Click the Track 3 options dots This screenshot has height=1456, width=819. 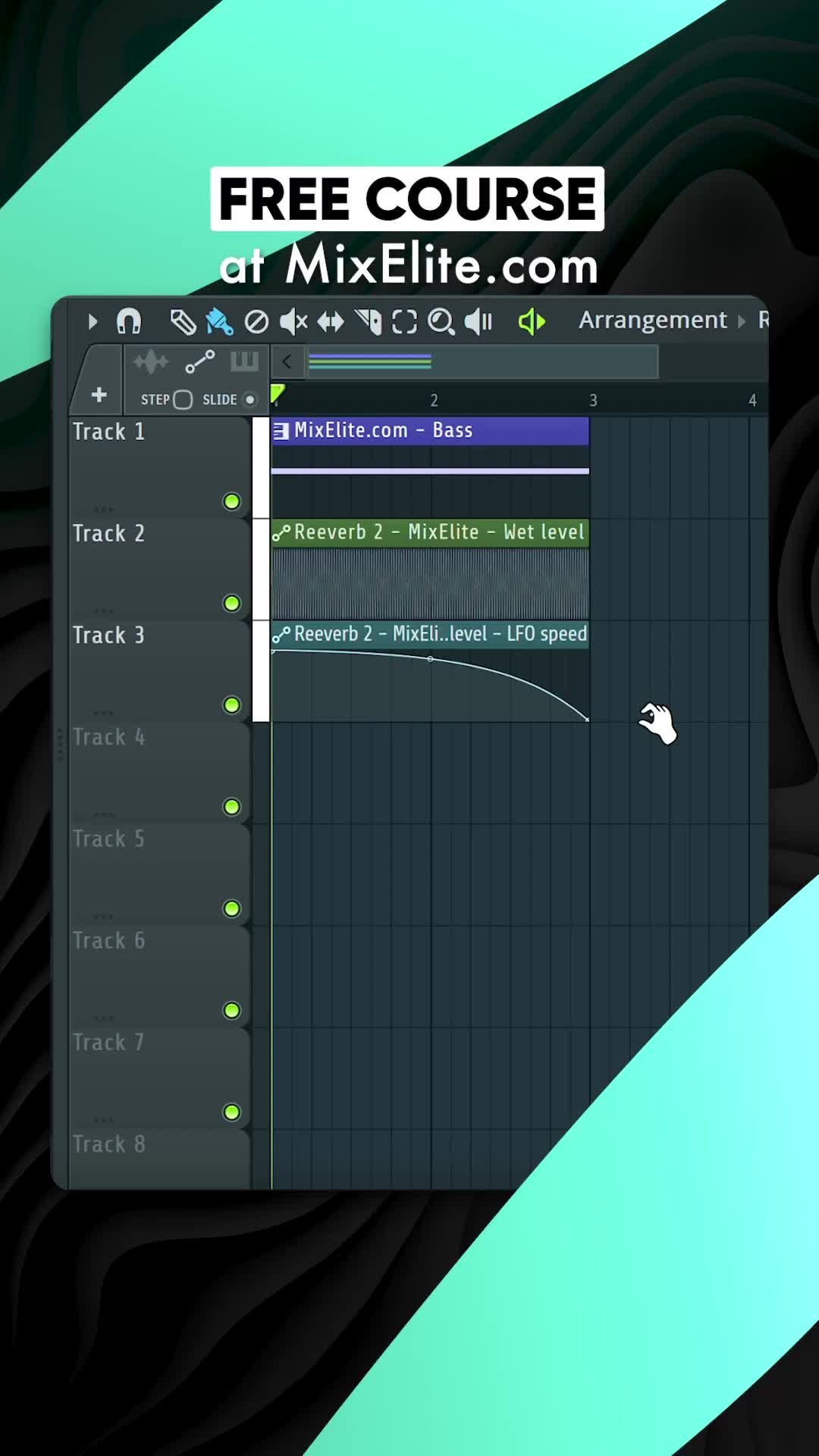(x=104, y=712)
